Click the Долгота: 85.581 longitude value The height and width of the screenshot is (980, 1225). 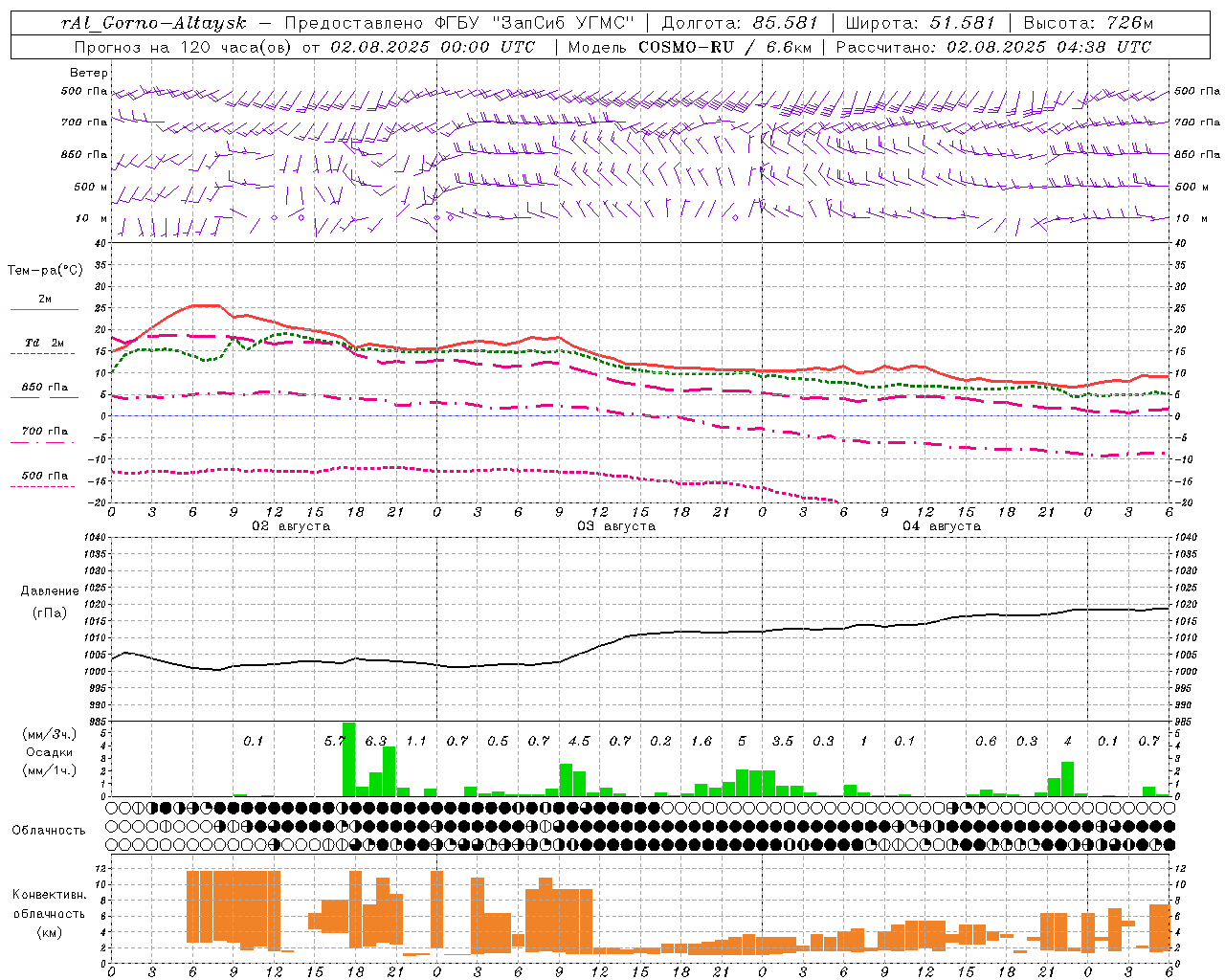(x=739, y=23)
